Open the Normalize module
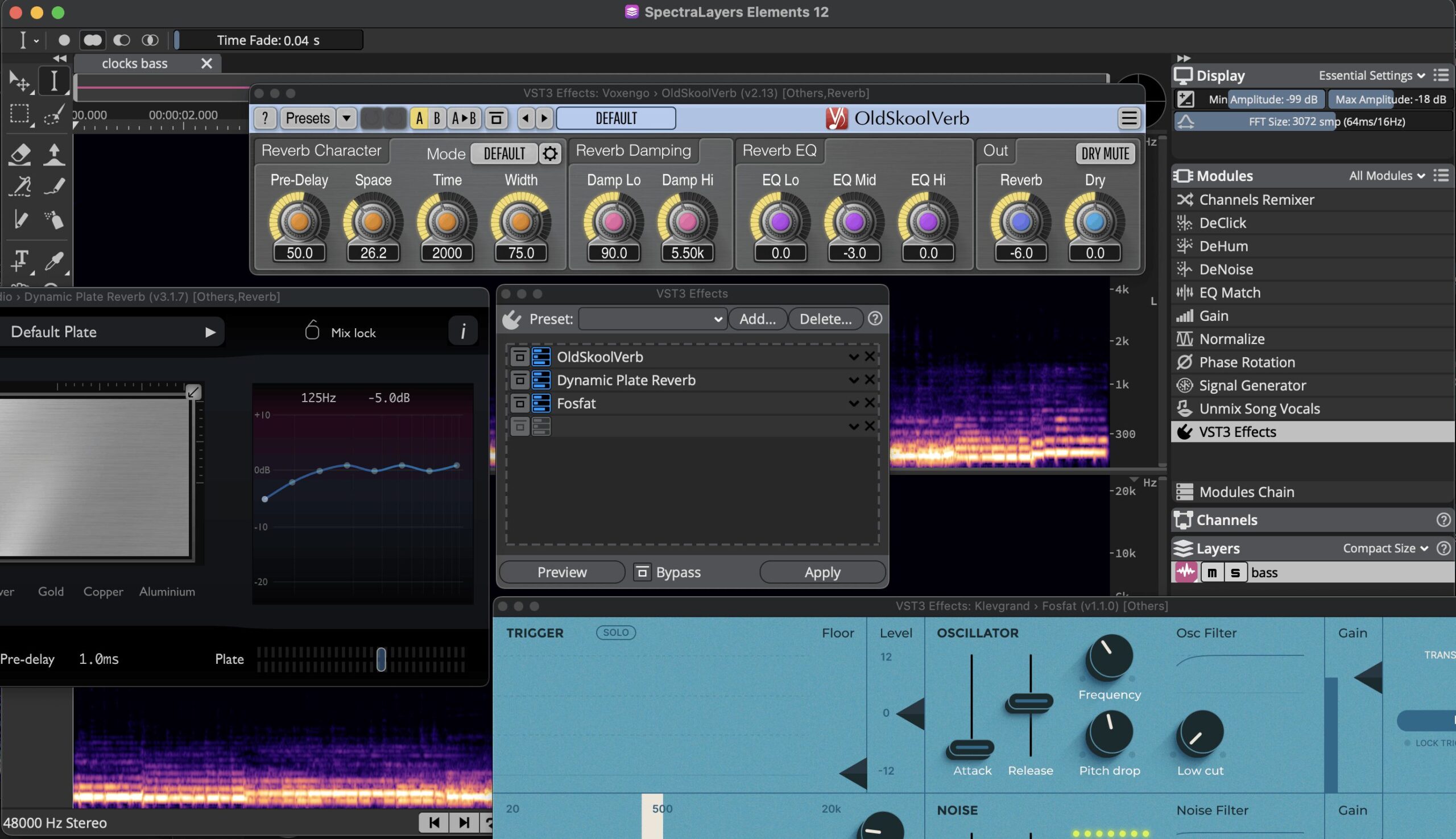This screenshot has height=839, width=1456. point(1313,339)
